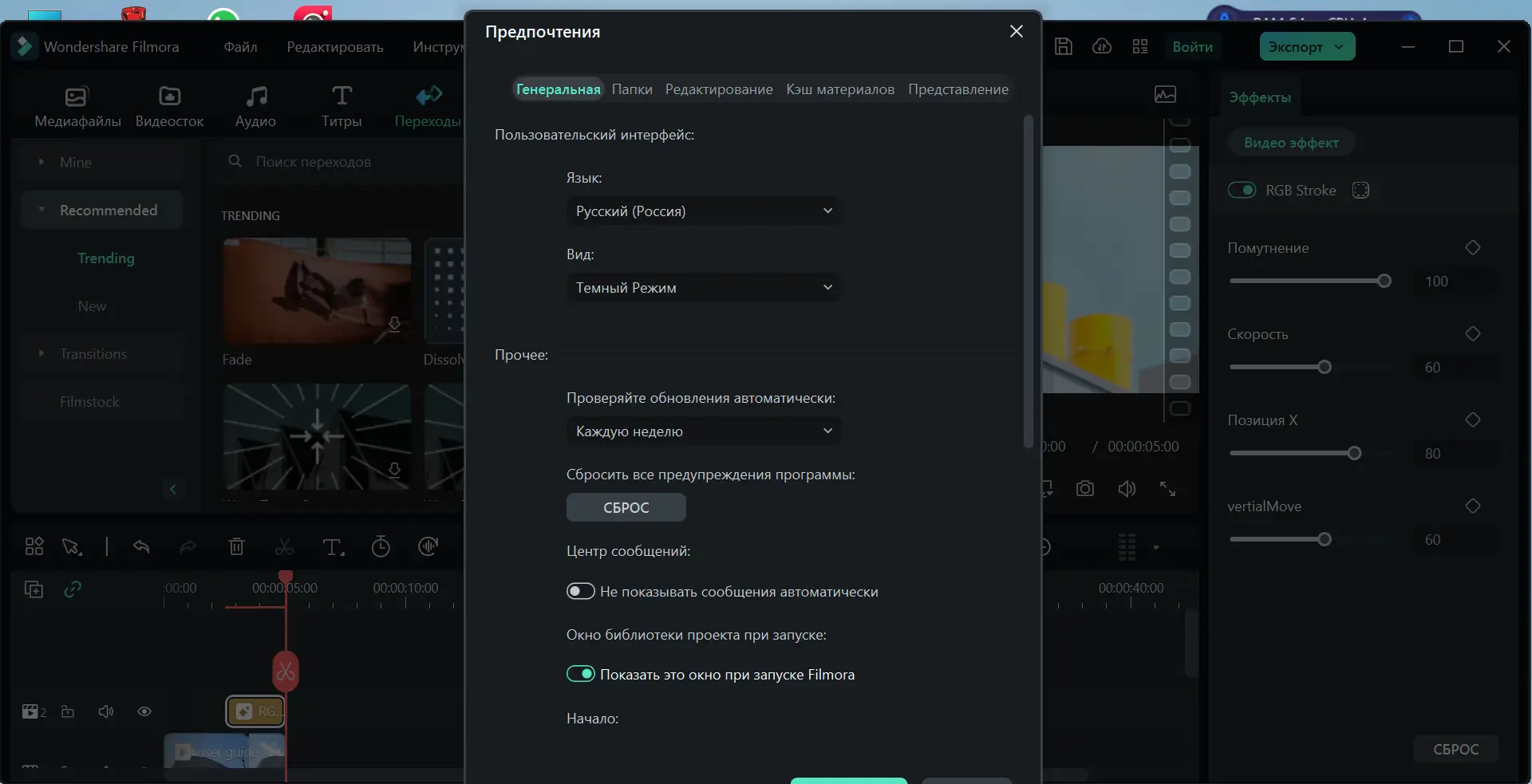Open the Видеосток stock video tab

click(x=169, y=107)
